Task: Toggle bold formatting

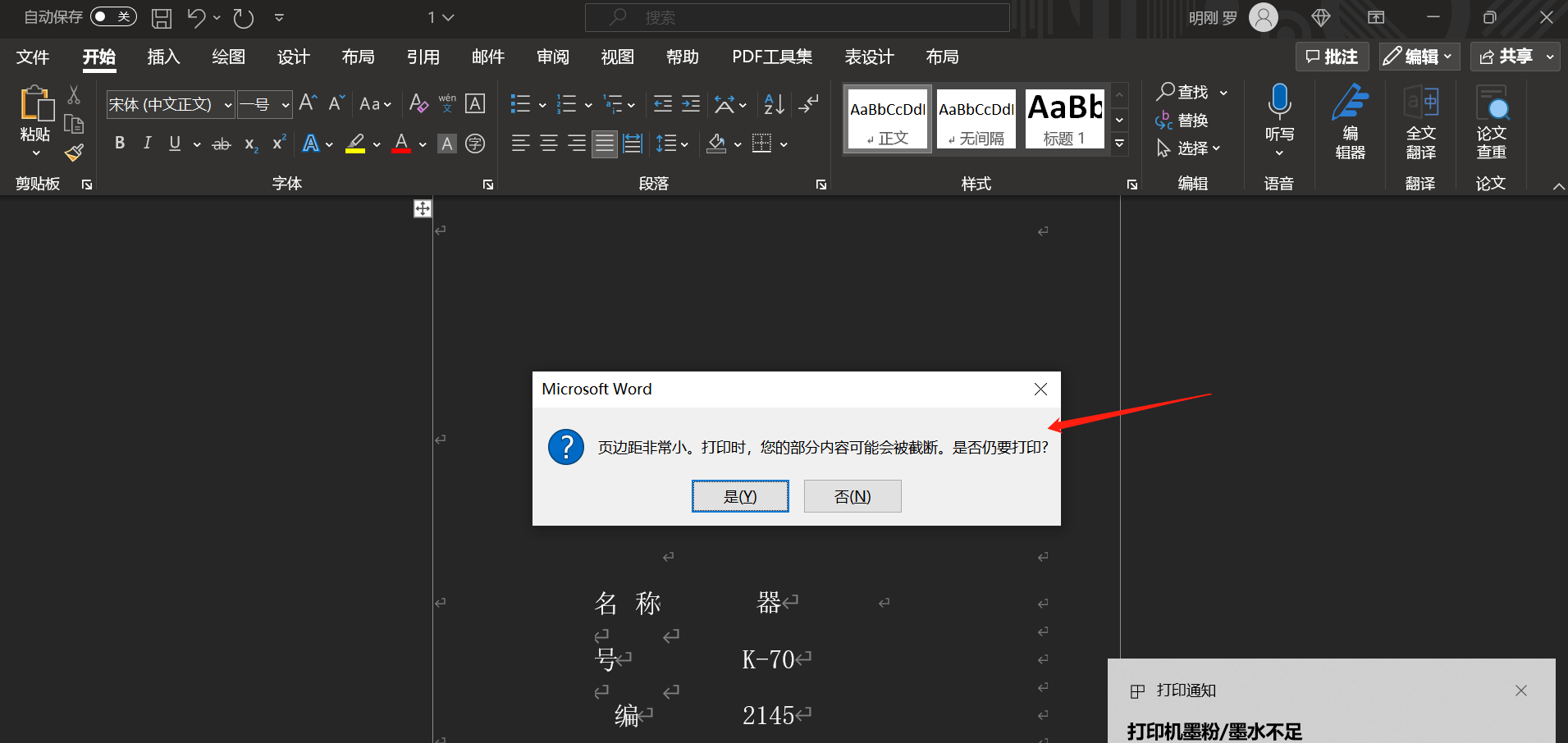Action: click(x=119, y=144)
